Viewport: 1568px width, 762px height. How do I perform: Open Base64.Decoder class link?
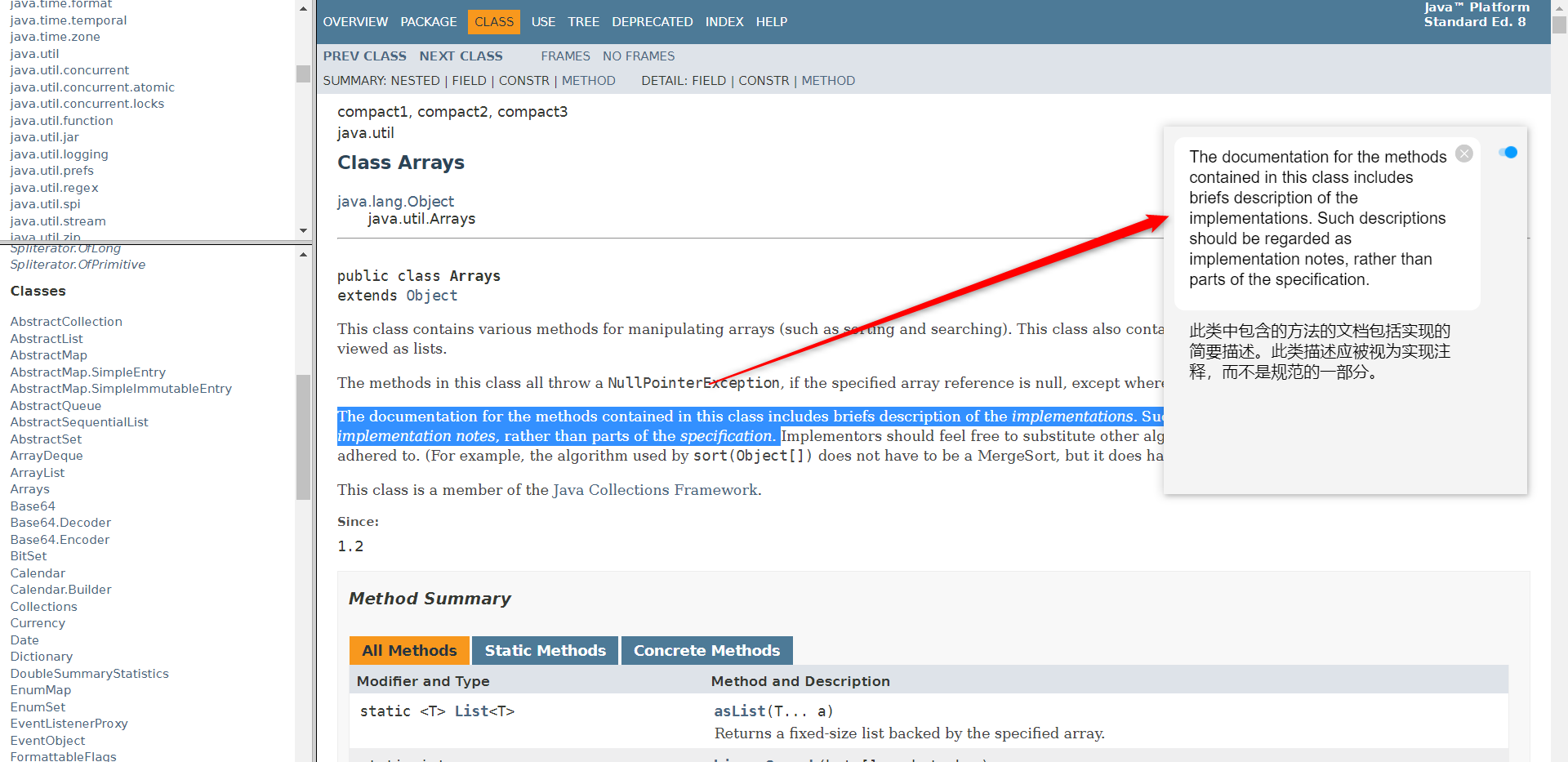[x=60, y=523]
